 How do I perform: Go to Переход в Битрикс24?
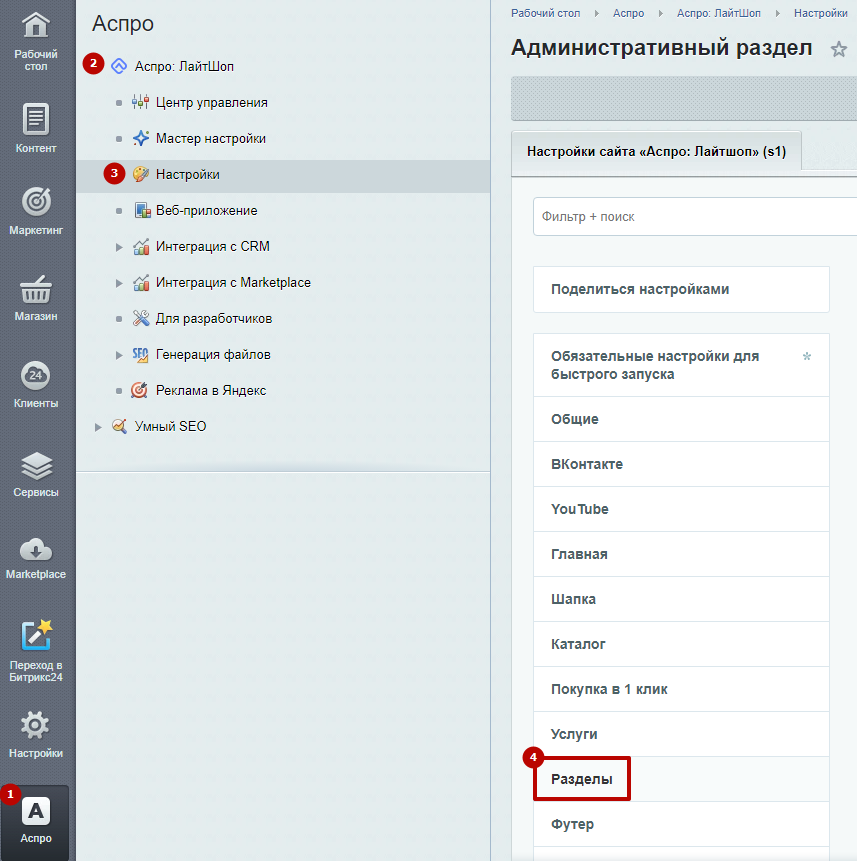36,651
